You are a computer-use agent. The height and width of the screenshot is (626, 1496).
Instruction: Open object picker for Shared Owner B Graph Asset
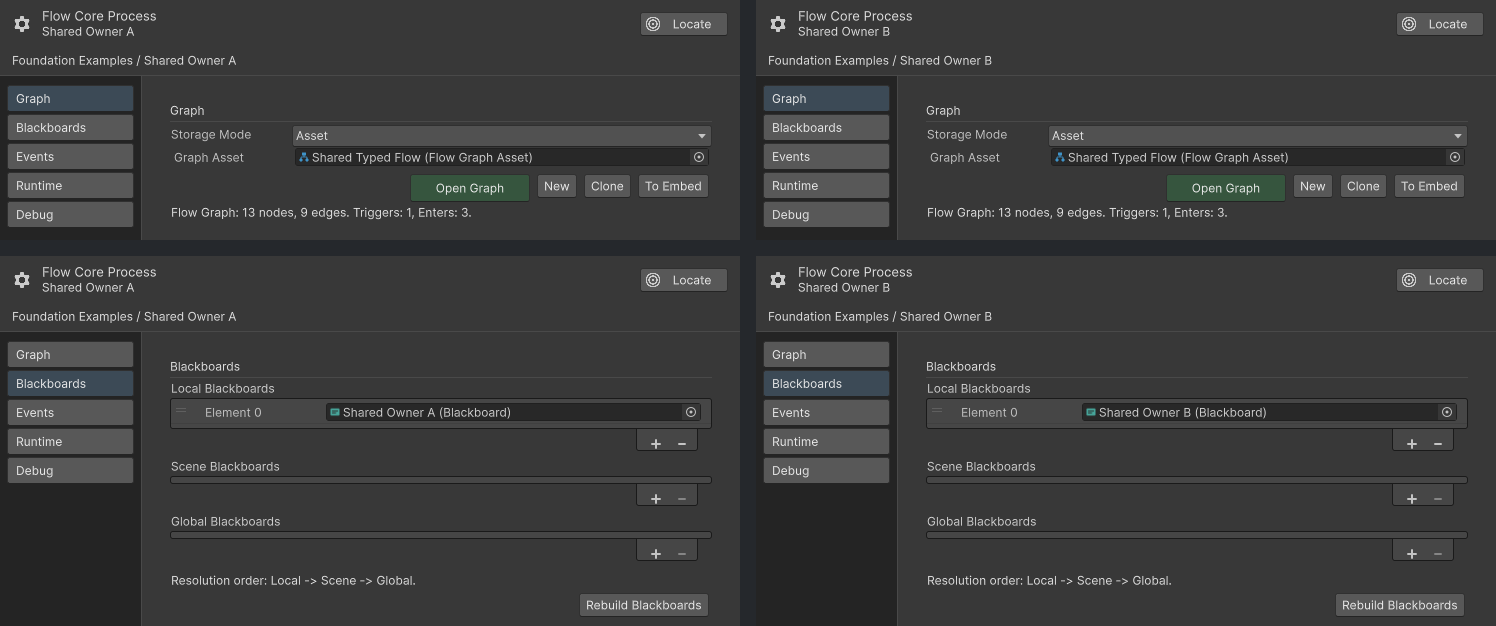(x=1455, y=157)
